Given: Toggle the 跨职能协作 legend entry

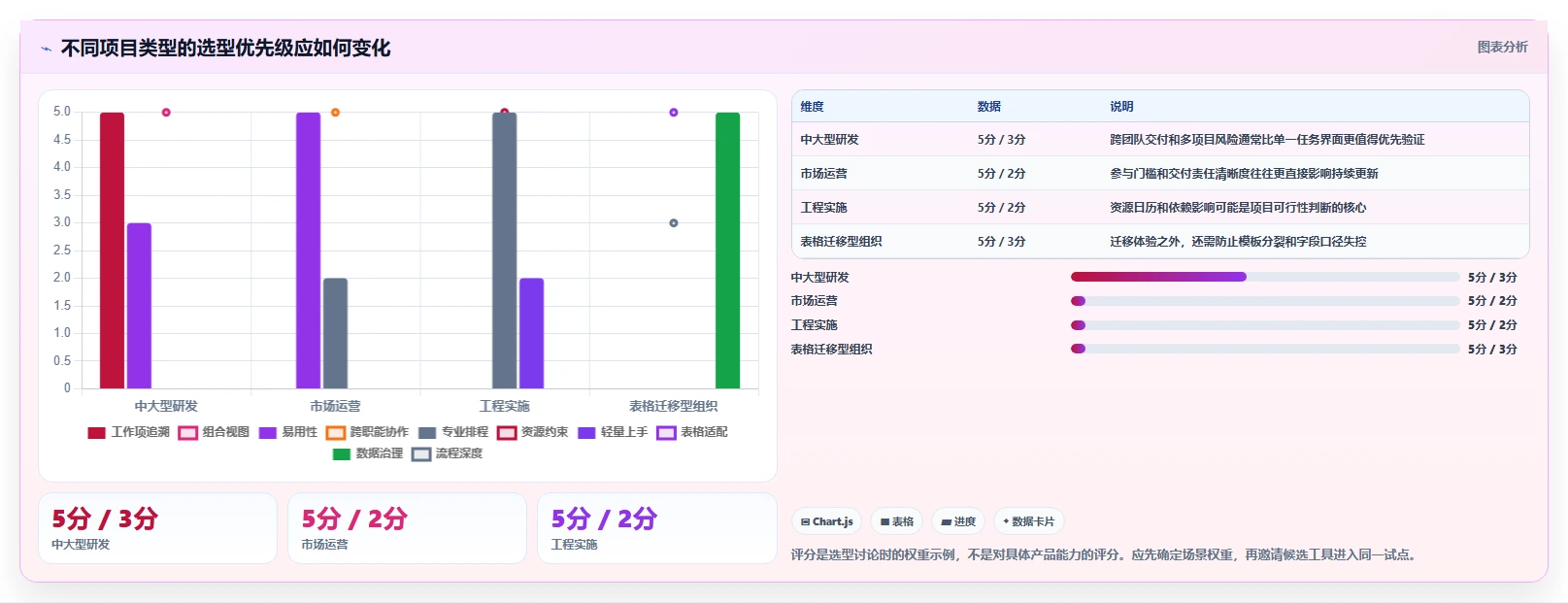Looking at the screenshot, I should (367, 432).
